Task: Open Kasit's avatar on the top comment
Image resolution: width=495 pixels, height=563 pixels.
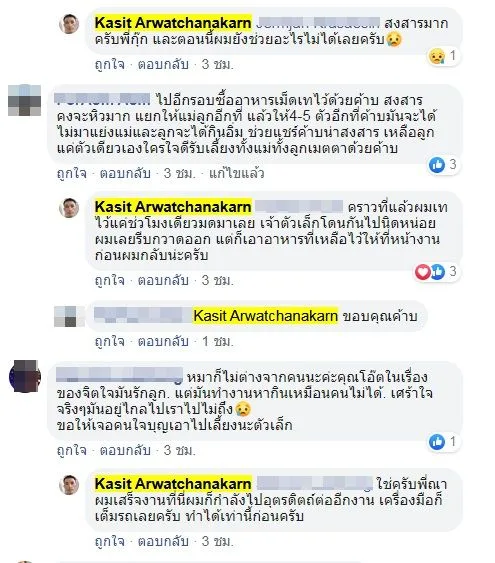Action: (x=69, y=24)
